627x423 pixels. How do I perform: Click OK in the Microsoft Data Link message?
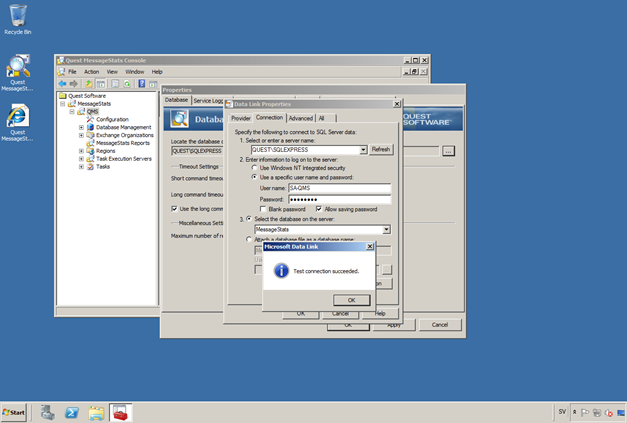coord(351,300)
